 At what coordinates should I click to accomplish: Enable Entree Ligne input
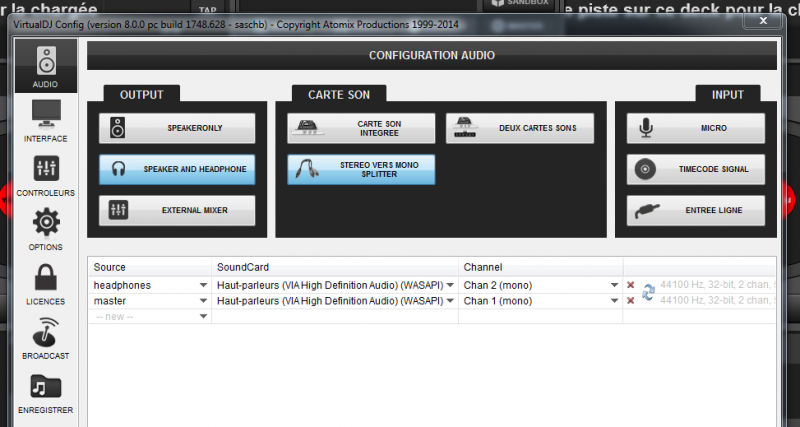[696, 211]
